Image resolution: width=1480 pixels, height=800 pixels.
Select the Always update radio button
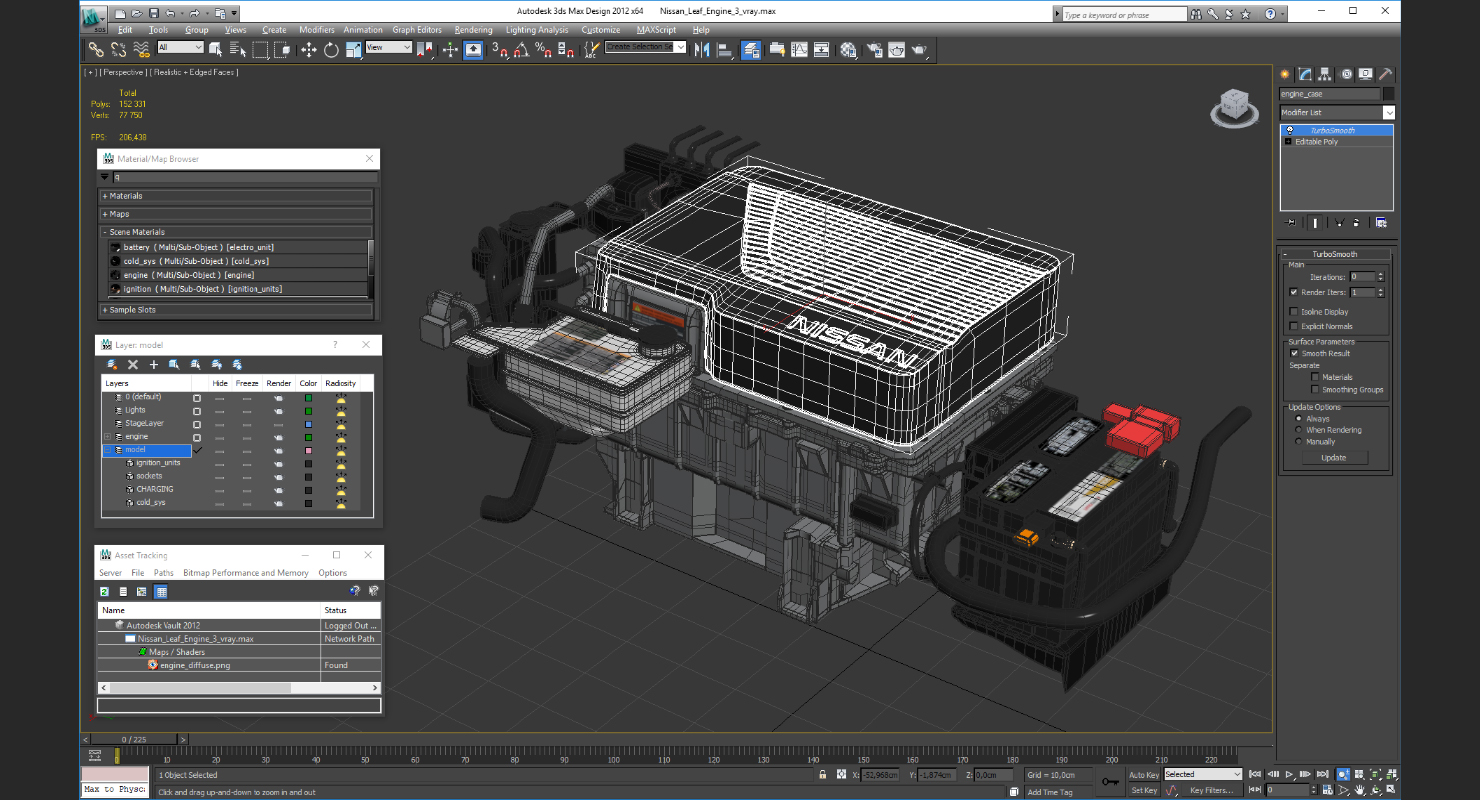1299,419
